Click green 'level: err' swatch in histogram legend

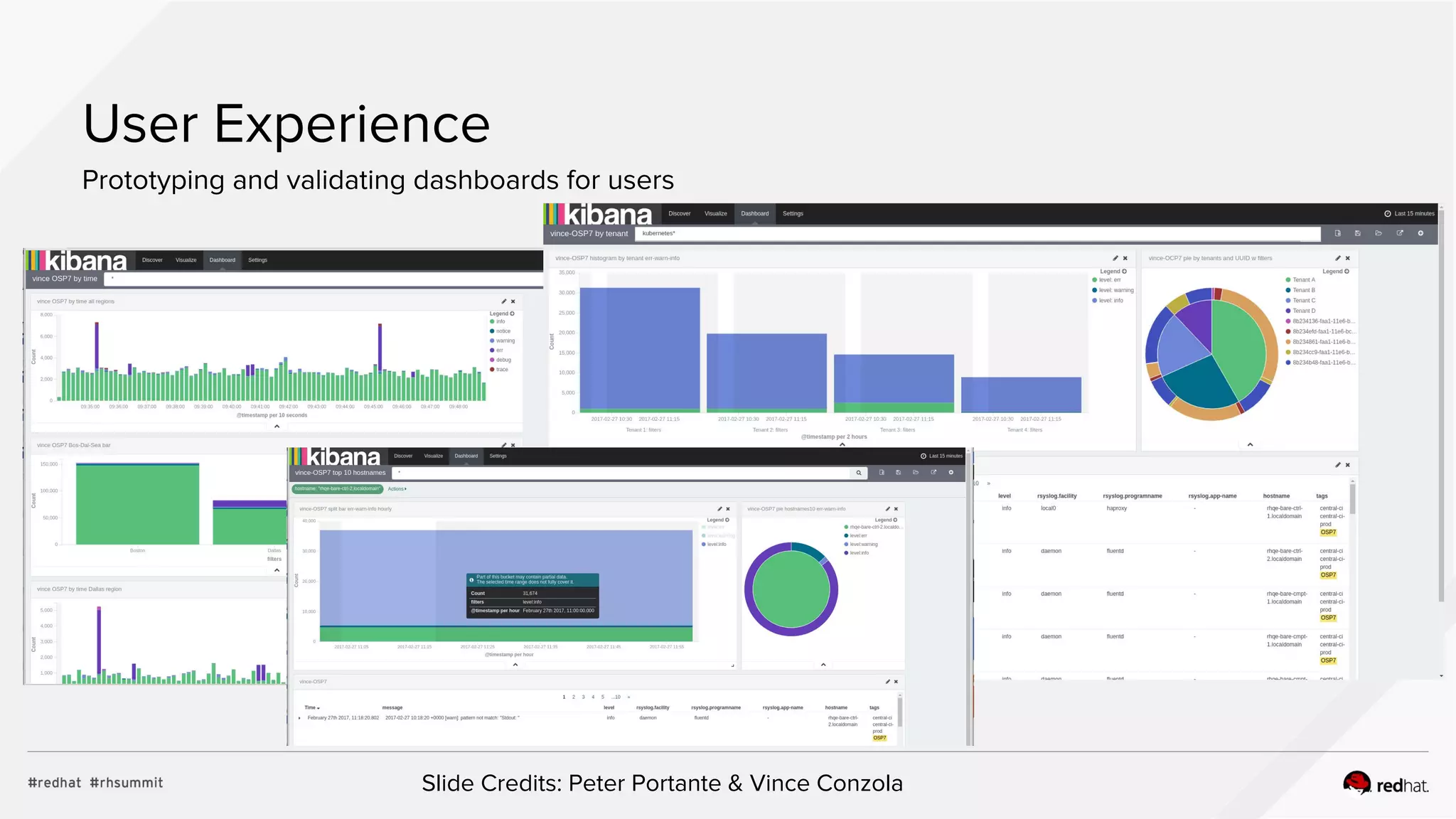tap(1095, 280)
